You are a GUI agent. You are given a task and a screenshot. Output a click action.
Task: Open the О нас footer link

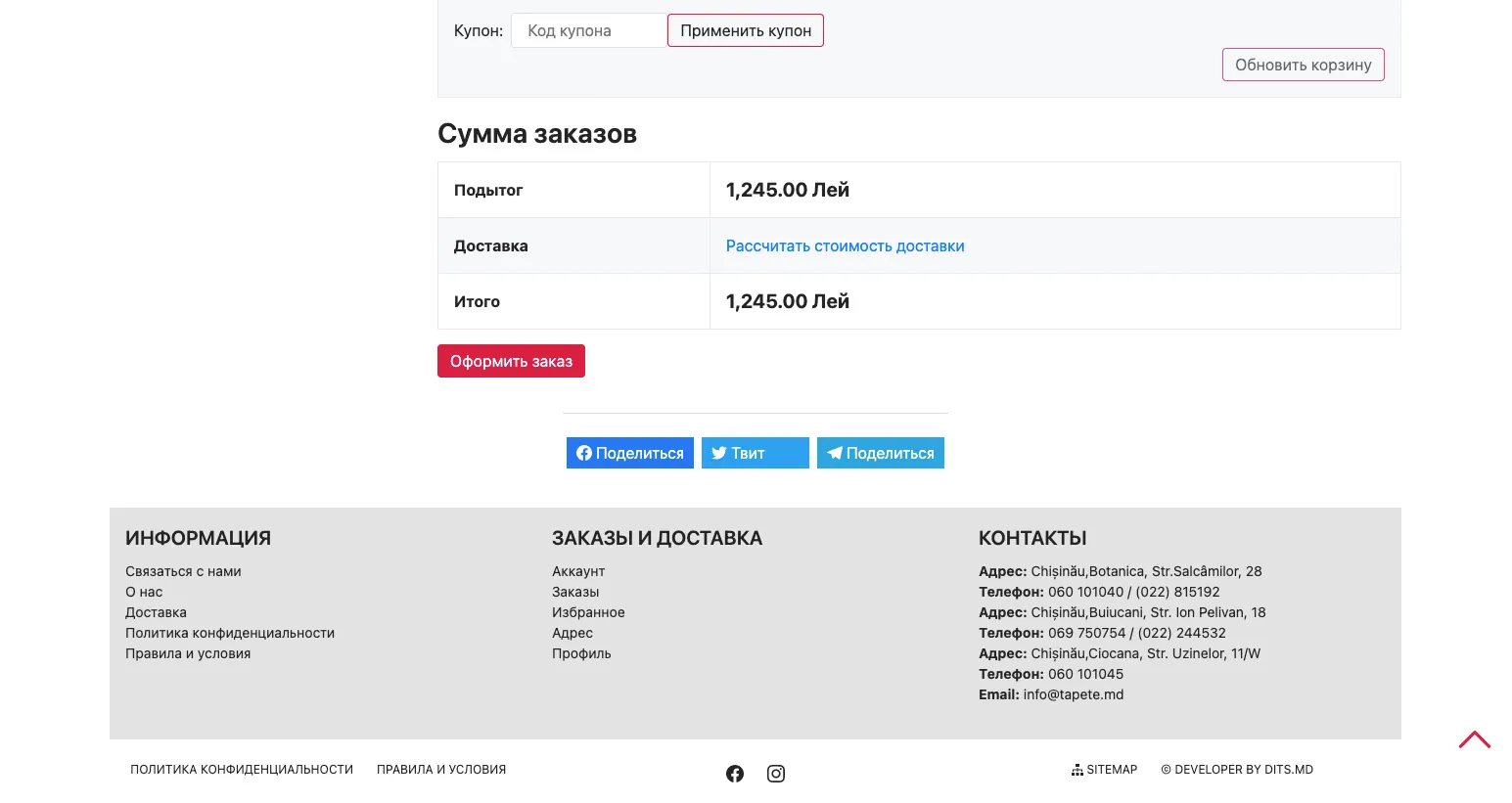(x=144, y=592)
